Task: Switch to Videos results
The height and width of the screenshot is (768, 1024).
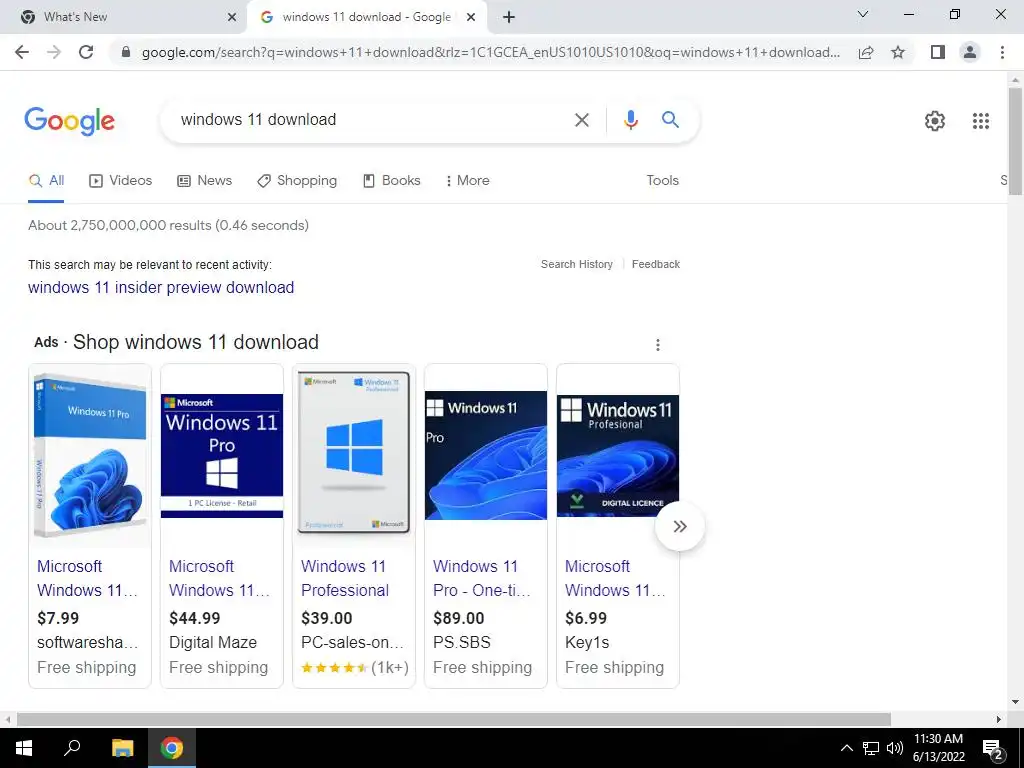Action: click(120, 181)
